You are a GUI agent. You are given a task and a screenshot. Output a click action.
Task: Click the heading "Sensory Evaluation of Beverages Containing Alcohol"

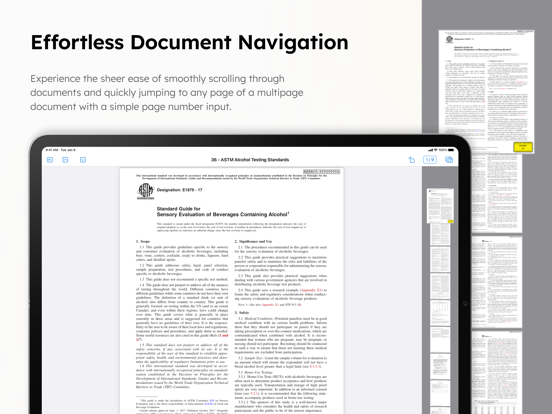223,214
